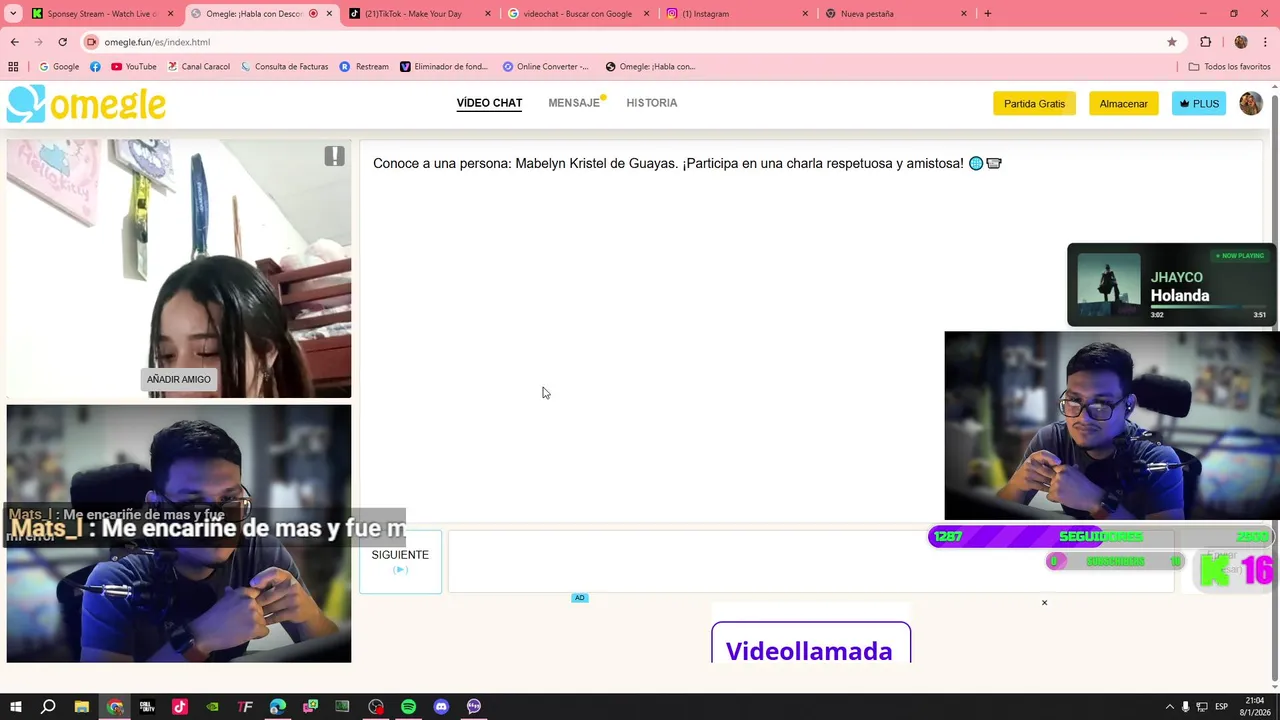Screen dimensions: 1280x720
Task: Open Spotify from the taskbar
Action: coord(408,707)
